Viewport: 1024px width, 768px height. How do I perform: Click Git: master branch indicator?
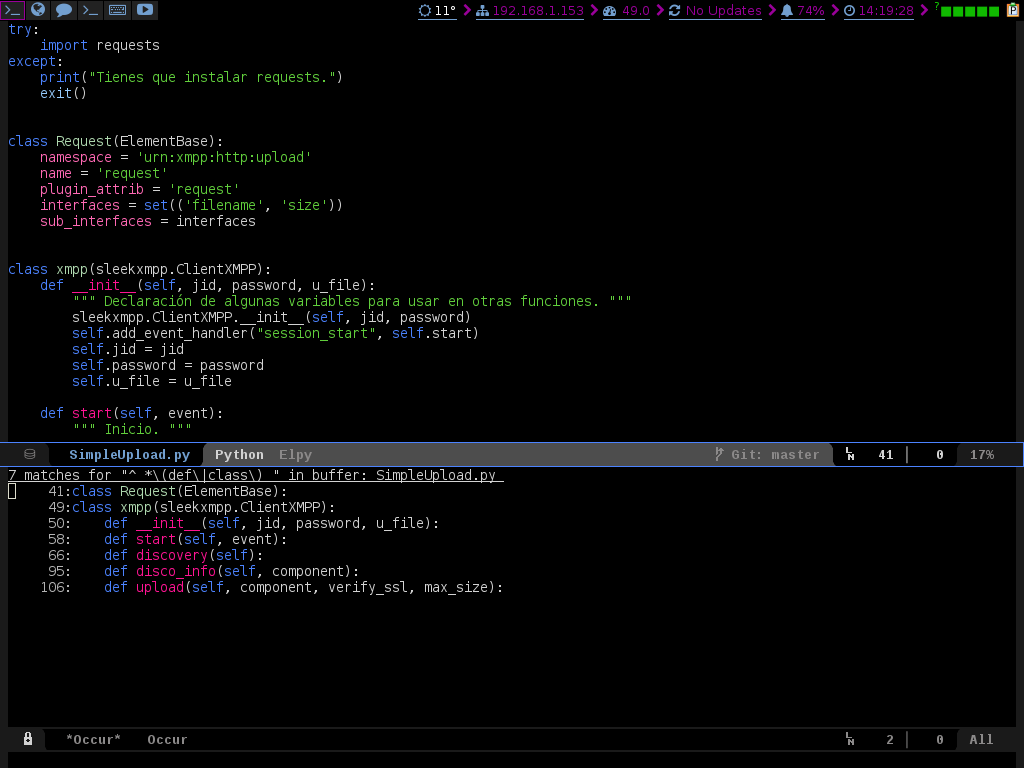pyautogui.click(x=775, y=455)
